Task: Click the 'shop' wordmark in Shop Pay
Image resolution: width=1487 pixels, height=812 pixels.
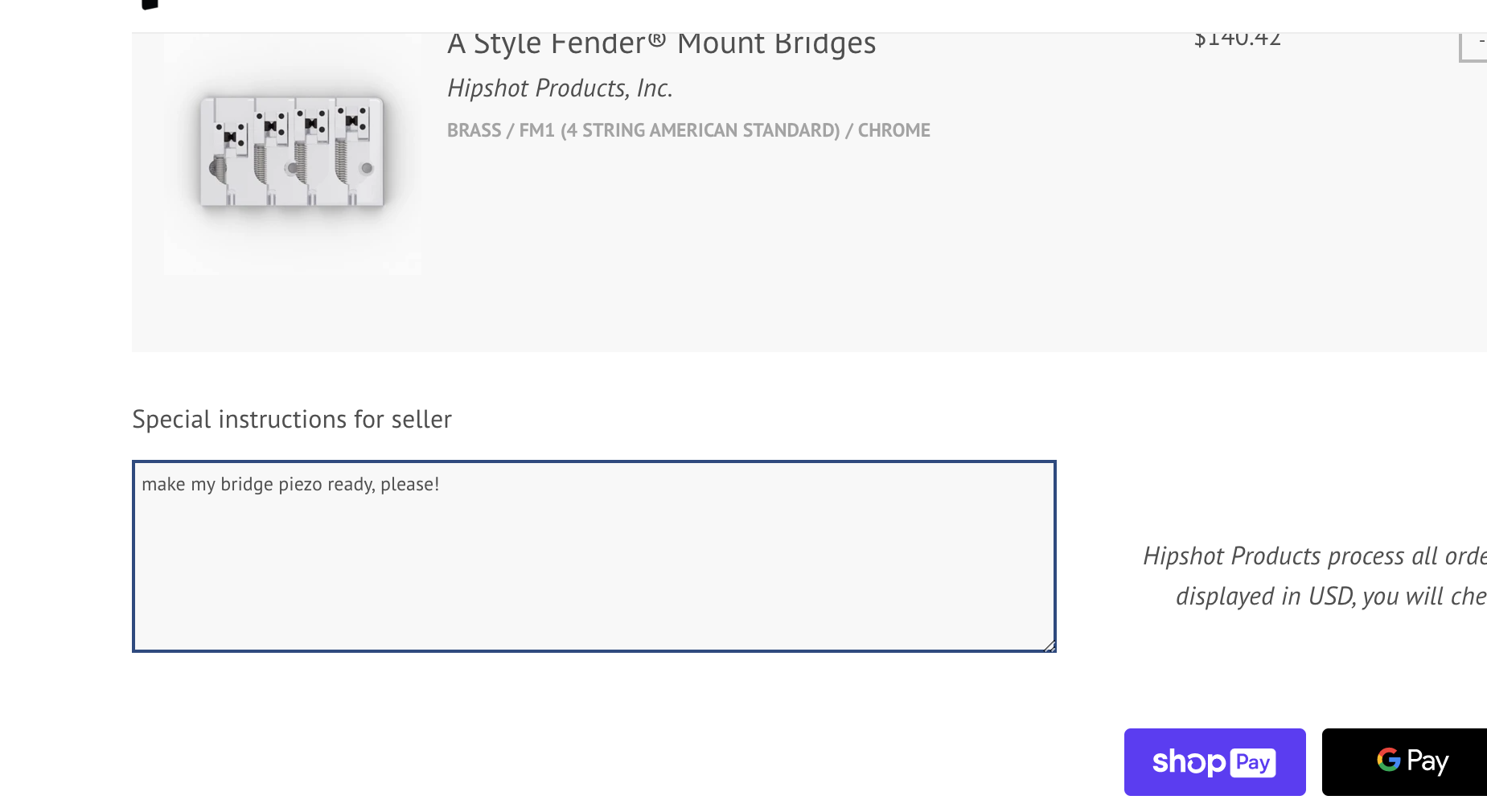Action: pos(1189,762)
